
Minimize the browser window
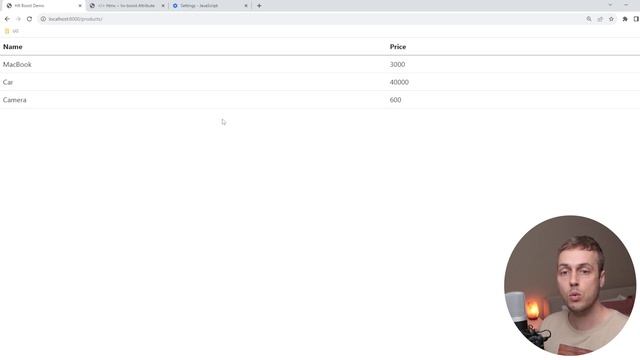click(626, 5)
